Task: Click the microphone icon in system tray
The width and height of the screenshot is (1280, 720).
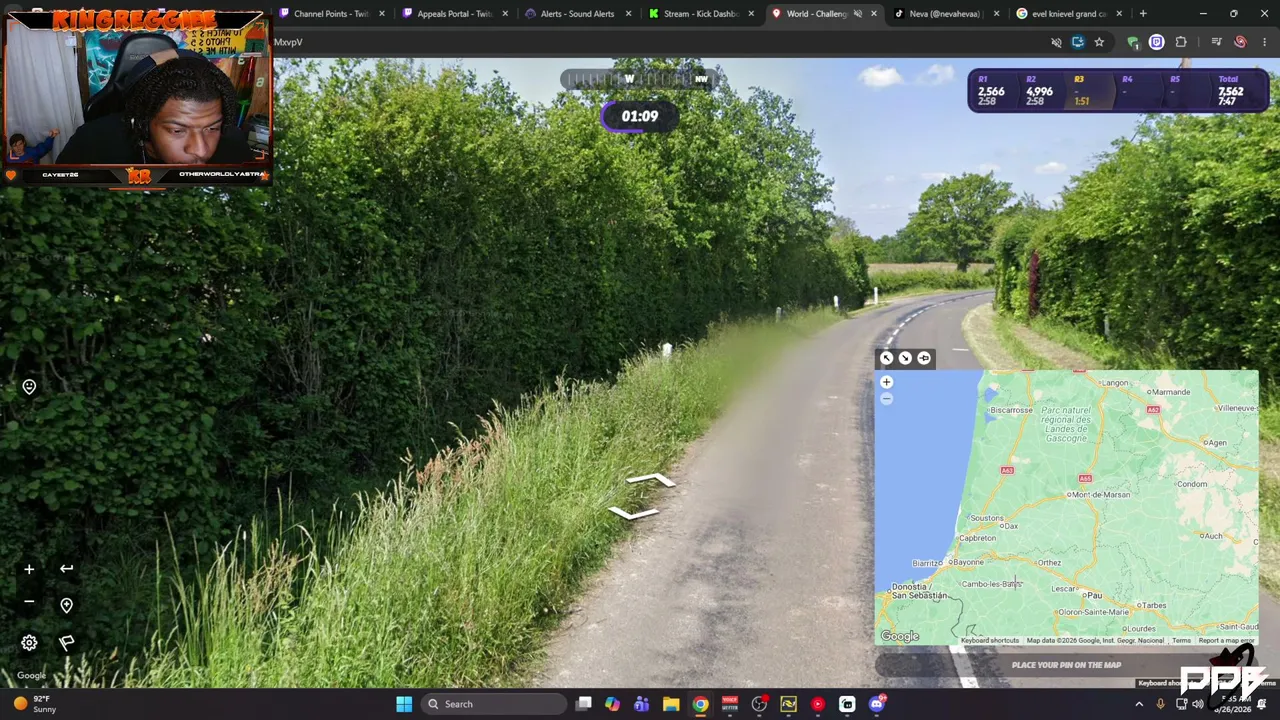Action: pos(1160,704)
